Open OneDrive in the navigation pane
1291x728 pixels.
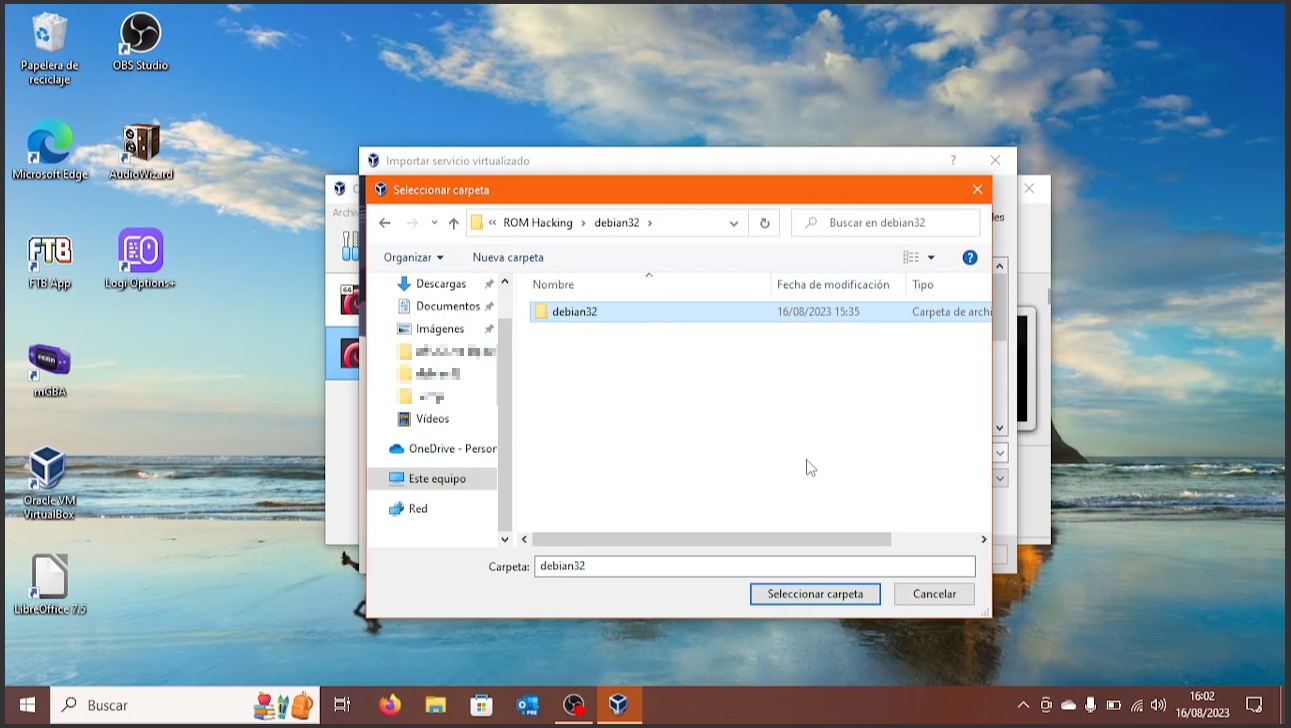click(451, 449)
